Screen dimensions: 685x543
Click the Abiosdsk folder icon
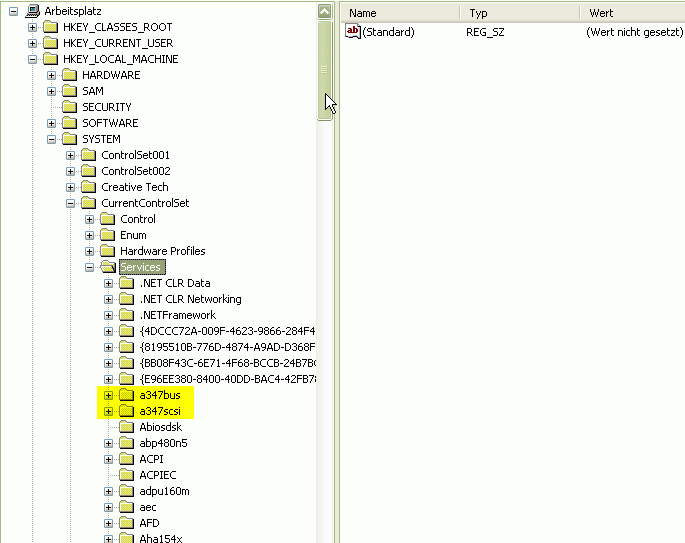(127, 427)
